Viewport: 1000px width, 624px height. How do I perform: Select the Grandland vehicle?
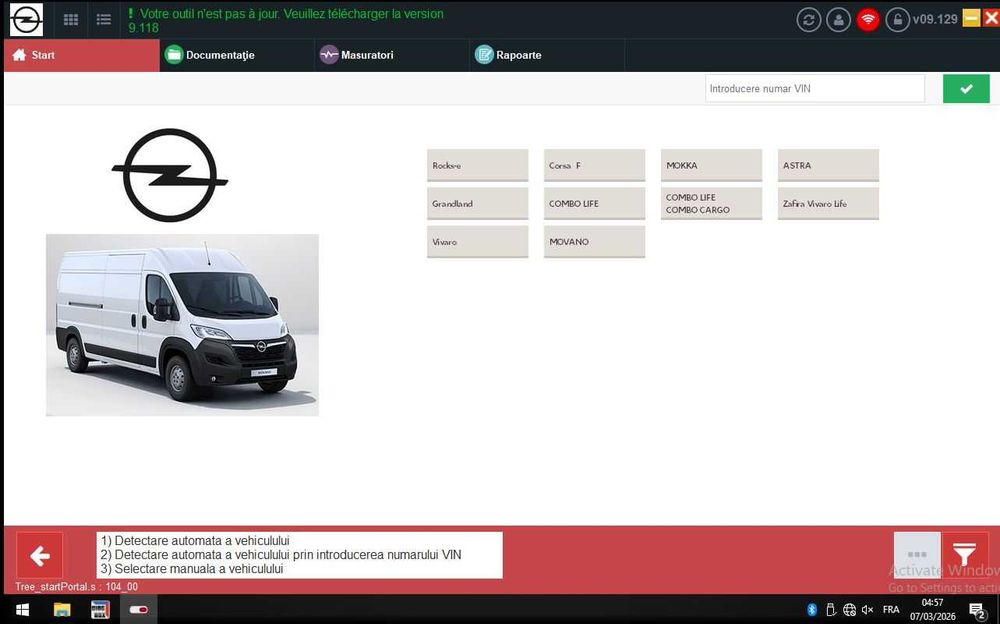pos(478,204)
